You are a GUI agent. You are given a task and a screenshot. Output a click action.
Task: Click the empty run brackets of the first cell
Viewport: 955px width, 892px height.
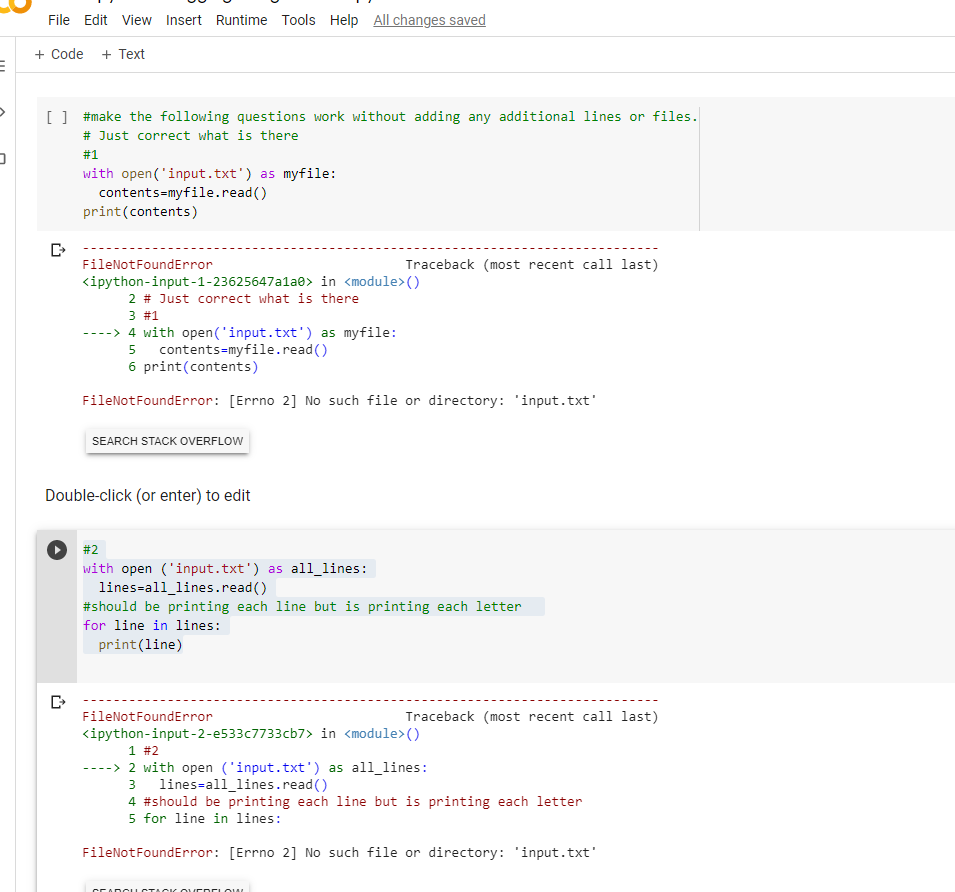pyautogui.click(x=57, y=117)
